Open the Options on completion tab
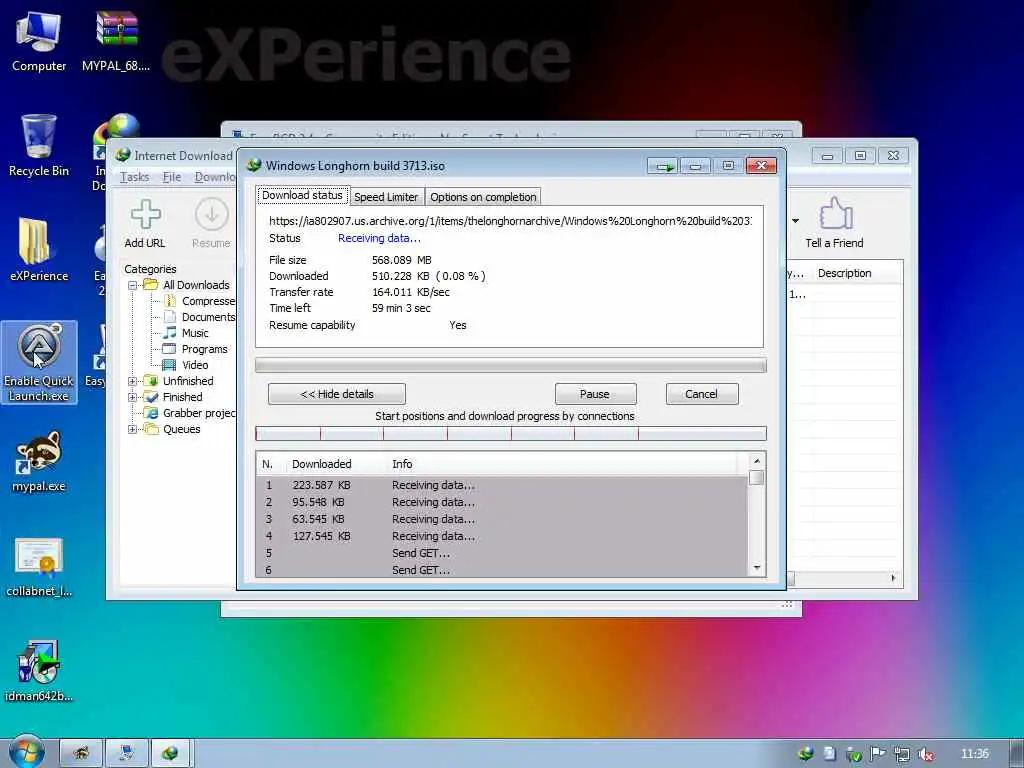1024x768 pixels. 483,197
